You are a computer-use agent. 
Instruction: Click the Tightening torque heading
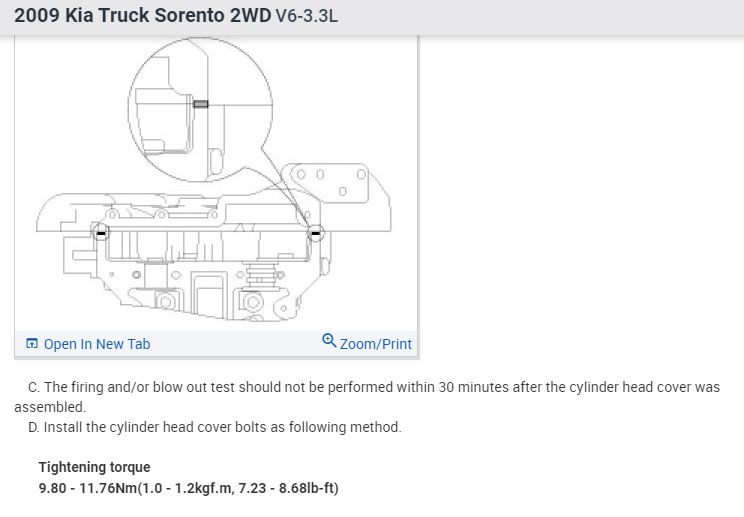click(x=95, y=467)
